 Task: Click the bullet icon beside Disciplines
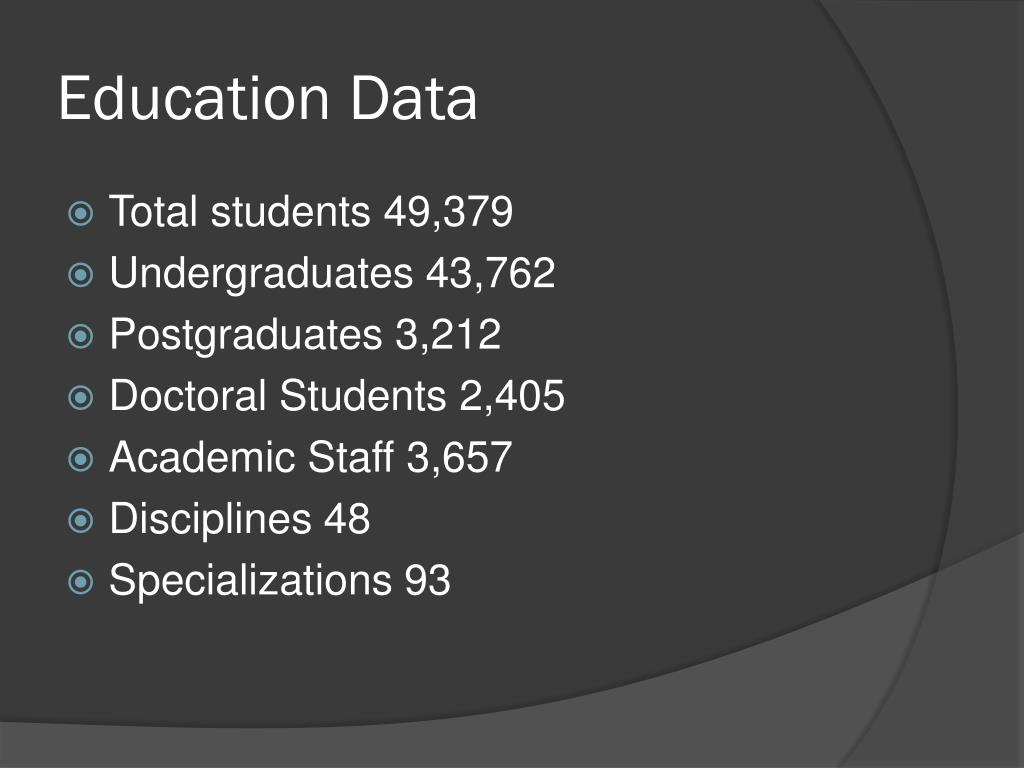click(80, 520)
